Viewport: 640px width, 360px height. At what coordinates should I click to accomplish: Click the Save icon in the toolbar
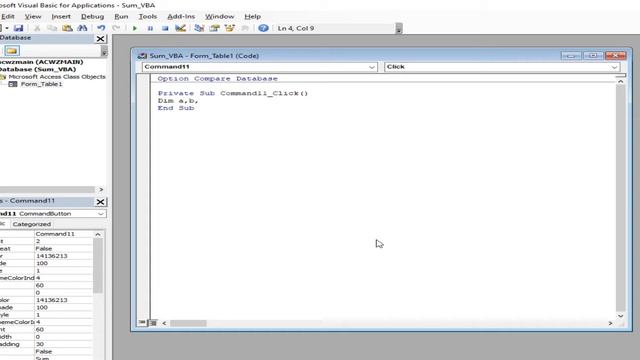[18, 28]
